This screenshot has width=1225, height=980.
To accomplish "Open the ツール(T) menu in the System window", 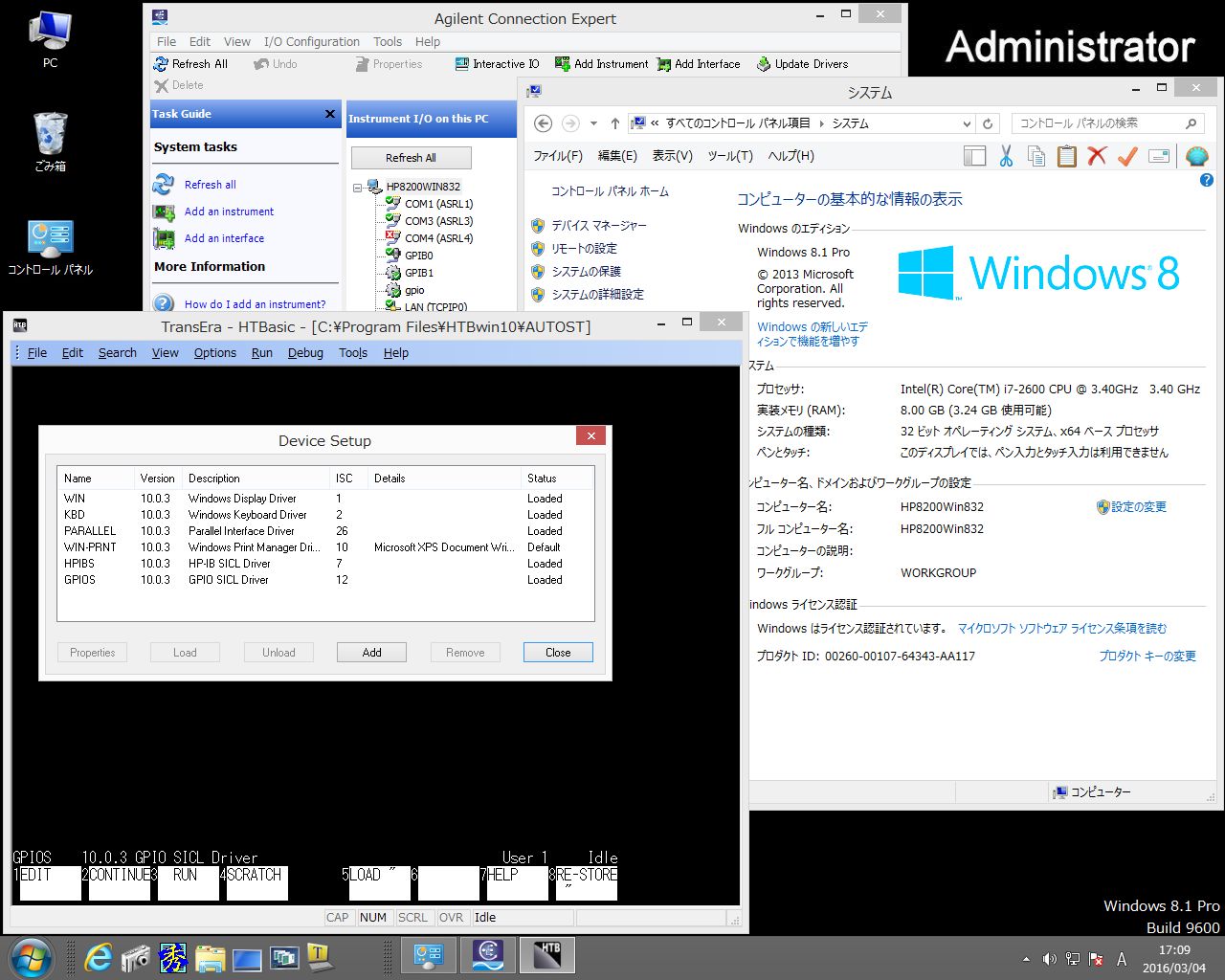I will [x=730, y=156].
